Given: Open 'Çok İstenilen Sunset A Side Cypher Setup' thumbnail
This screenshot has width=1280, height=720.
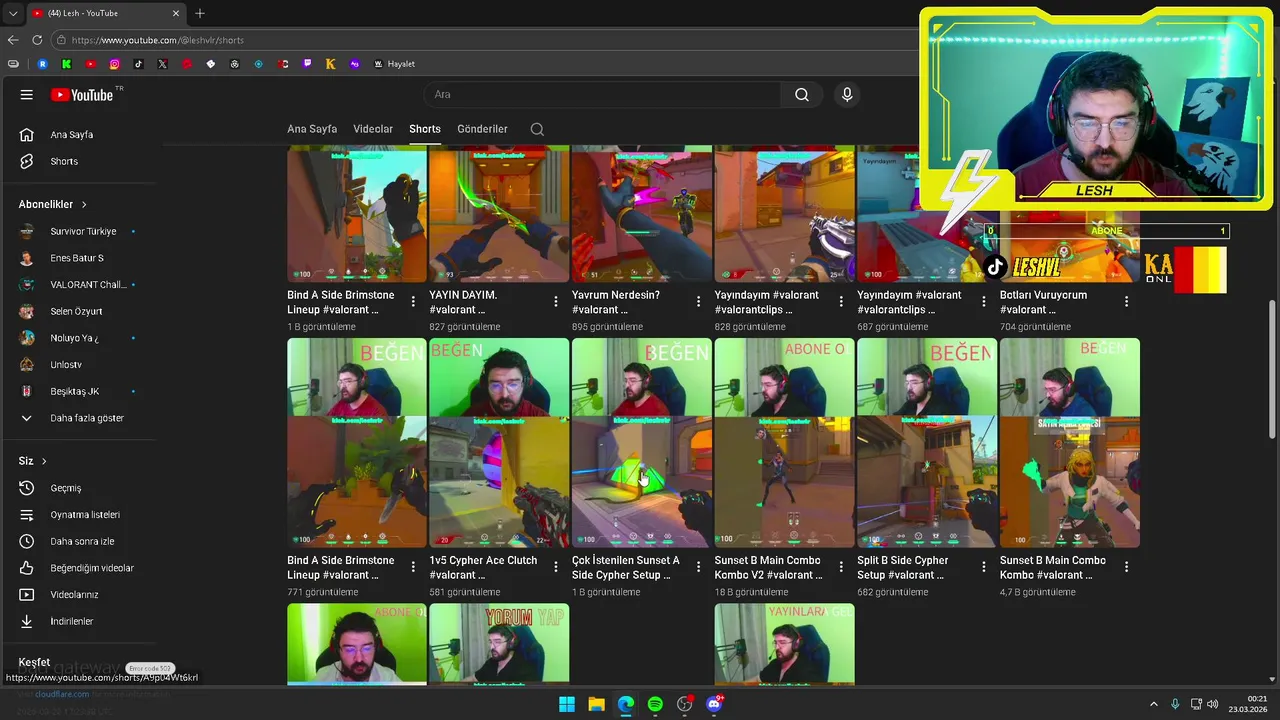Looking at the screenshot, I should (x=642, y=443).
